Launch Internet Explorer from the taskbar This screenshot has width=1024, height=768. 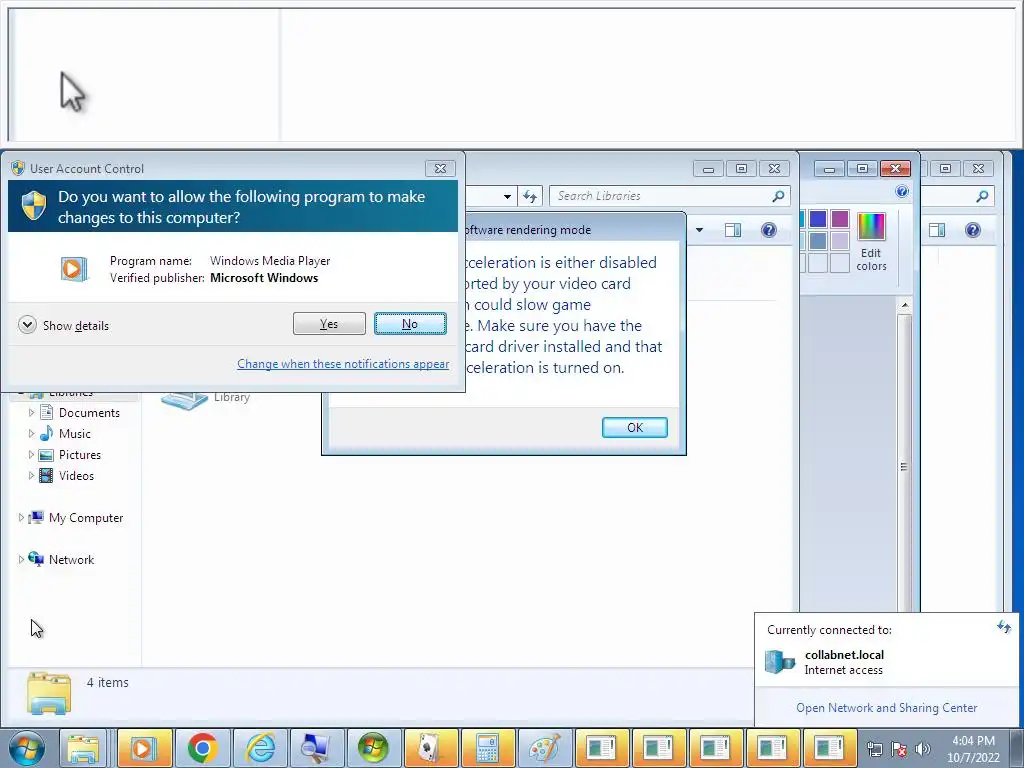(x=260, y=748)
